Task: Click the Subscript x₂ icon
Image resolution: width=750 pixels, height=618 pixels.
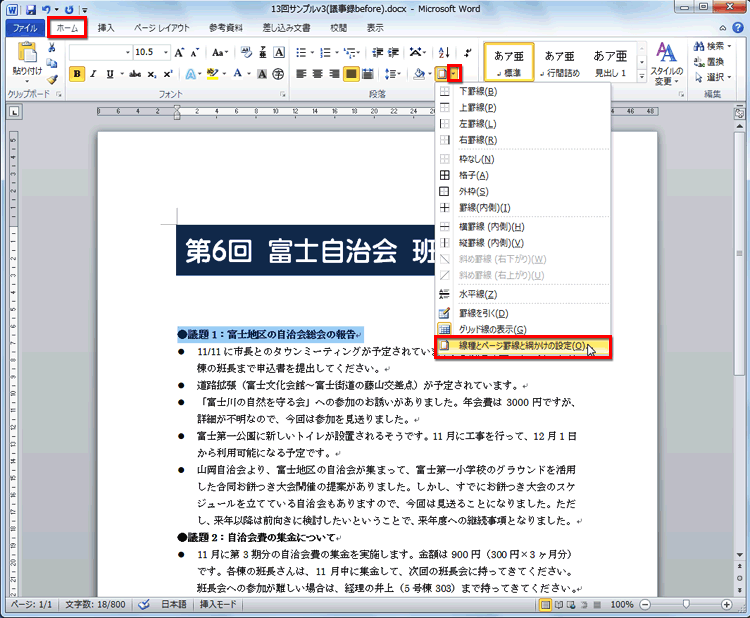Action: [151, 74]
